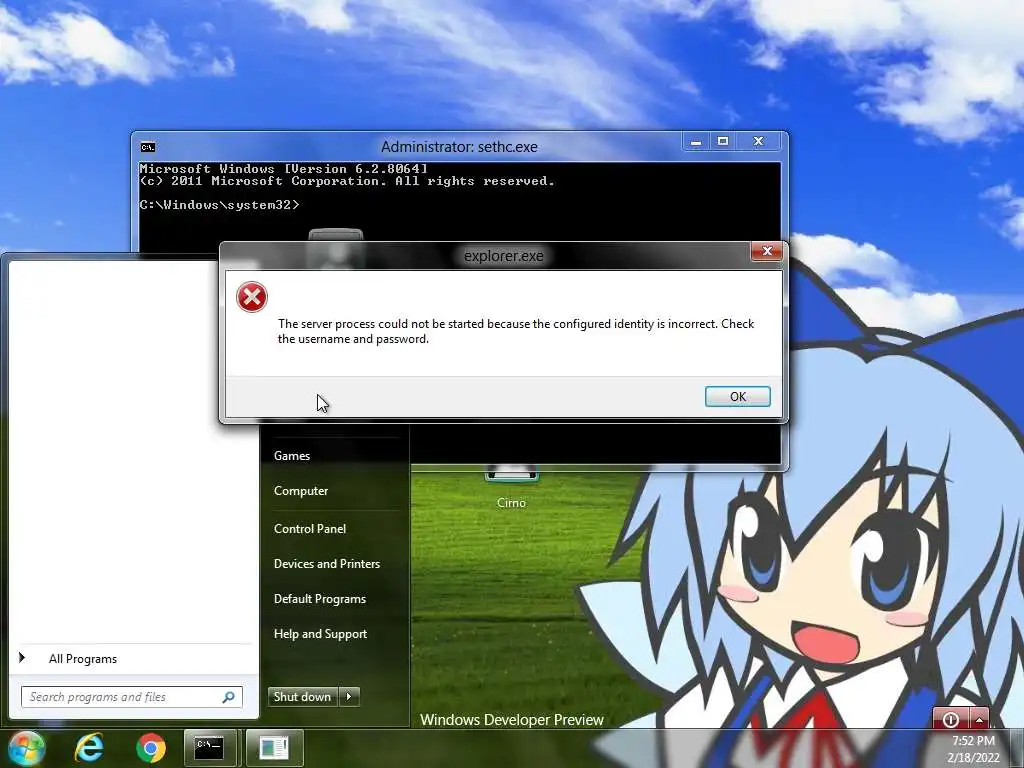
Task: Click the OK button in explorer.exe dialog
Action: [x=737, y=396]
